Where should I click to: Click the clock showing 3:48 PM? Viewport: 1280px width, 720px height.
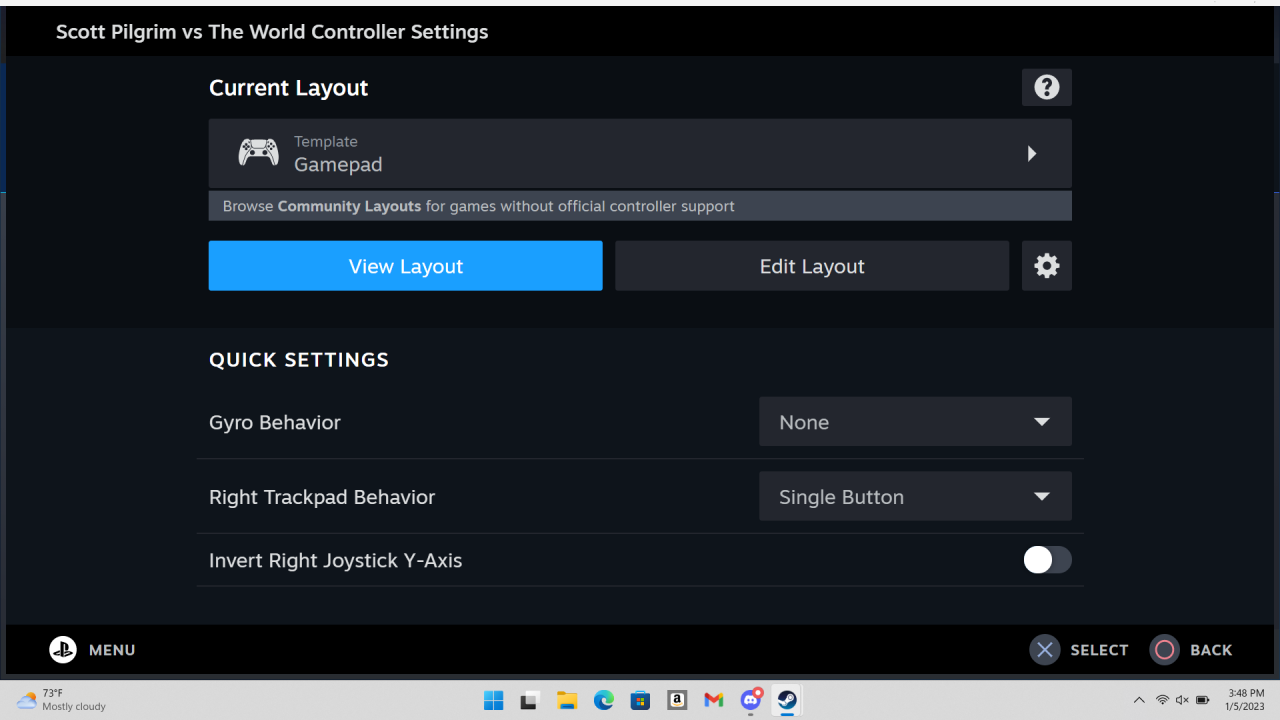click(1244, 700)
